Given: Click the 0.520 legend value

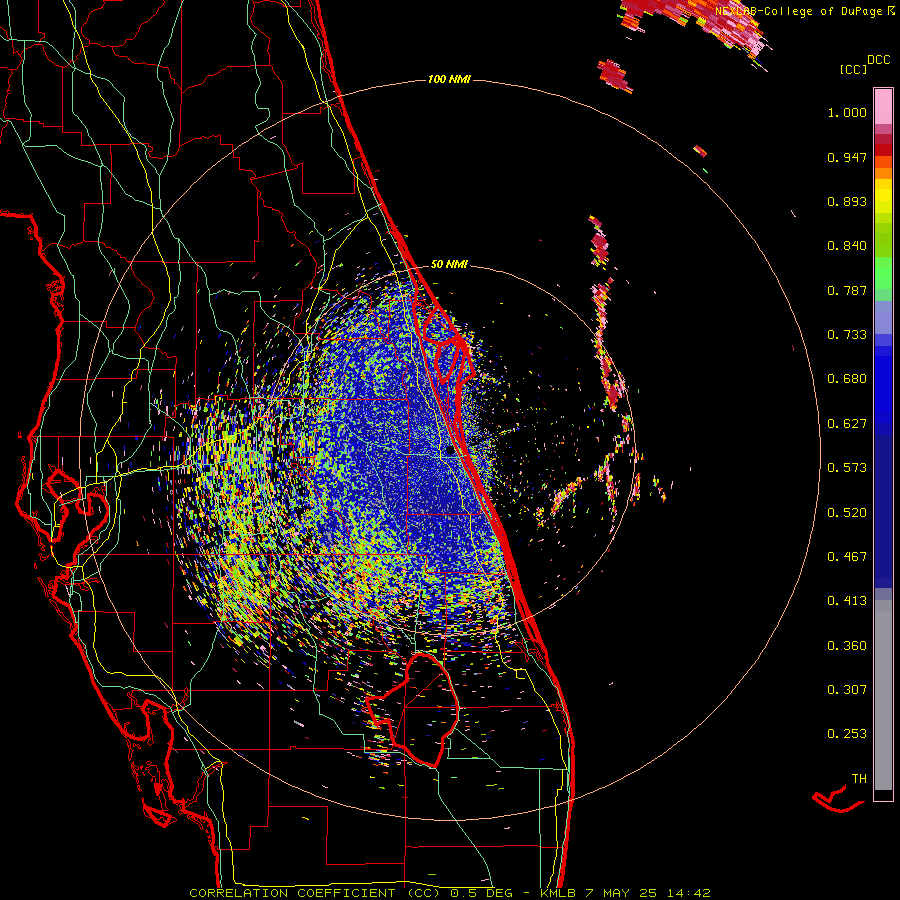Looking at the screenshot, I should (847, 513).
